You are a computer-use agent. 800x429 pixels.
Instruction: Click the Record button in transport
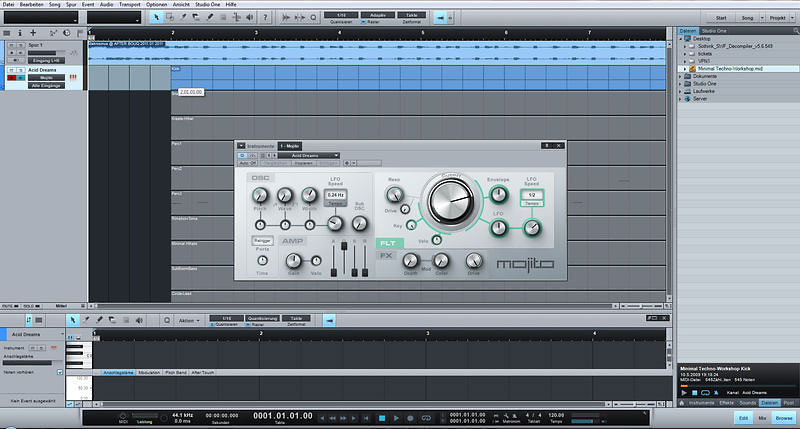pos(410,418)
